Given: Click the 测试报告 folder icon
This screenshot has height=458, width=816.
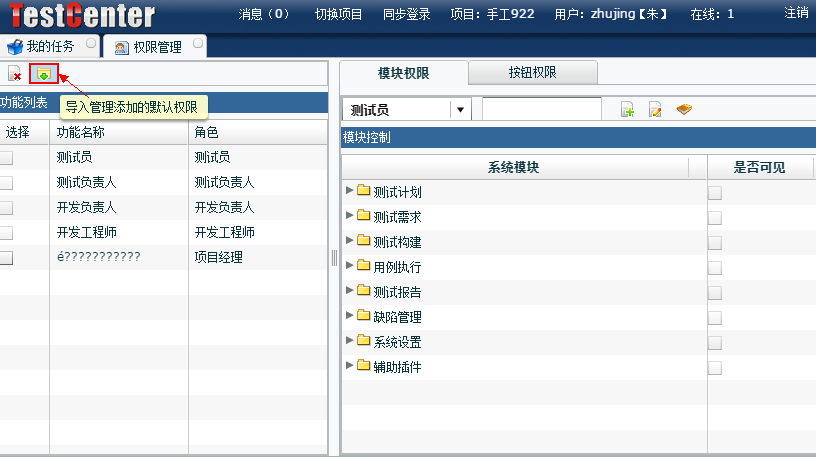Looking at the screenshot, I should tap(364, 292).
